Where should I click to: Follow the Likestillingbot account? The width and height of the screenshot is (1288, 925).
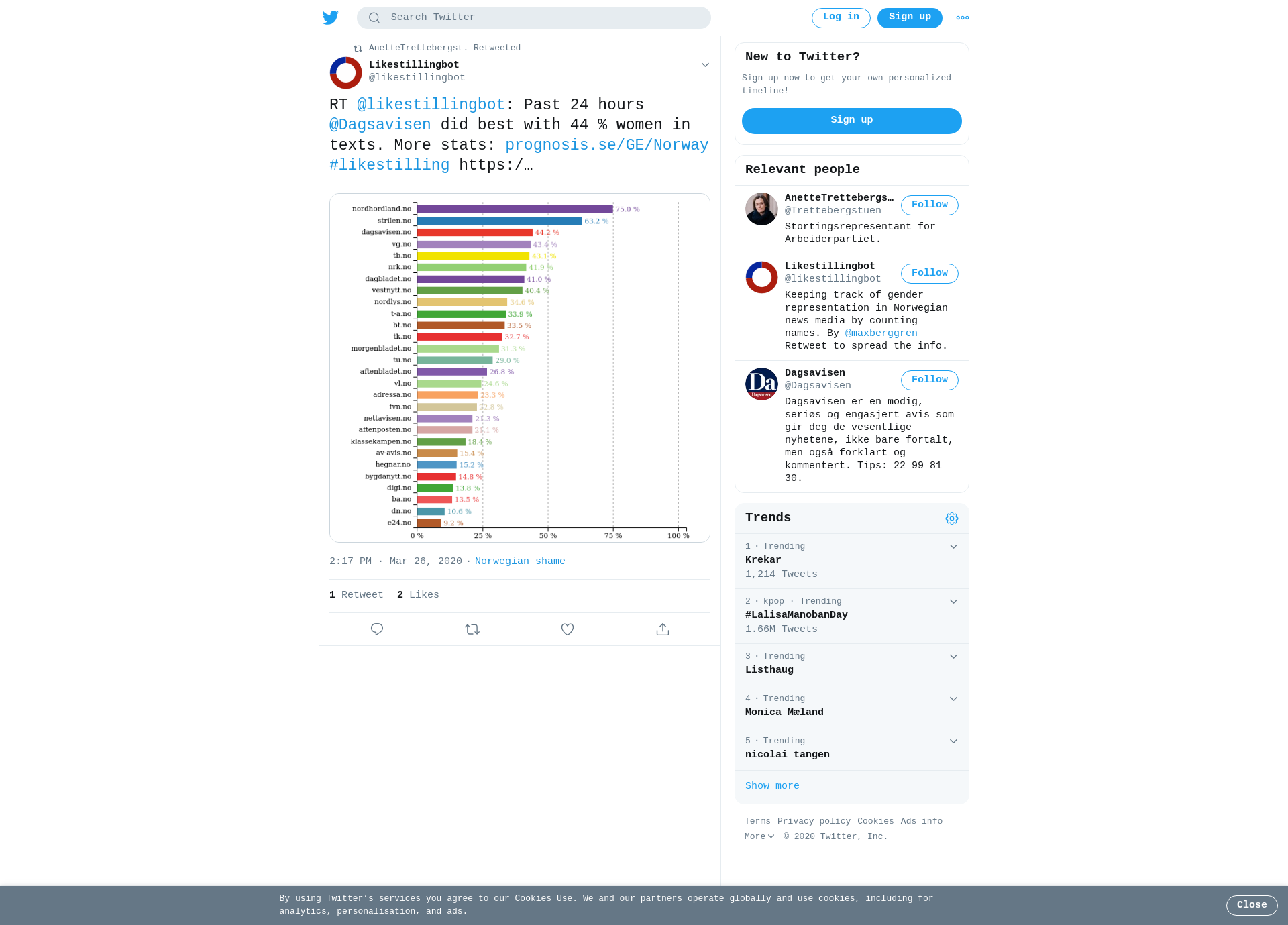929,274
